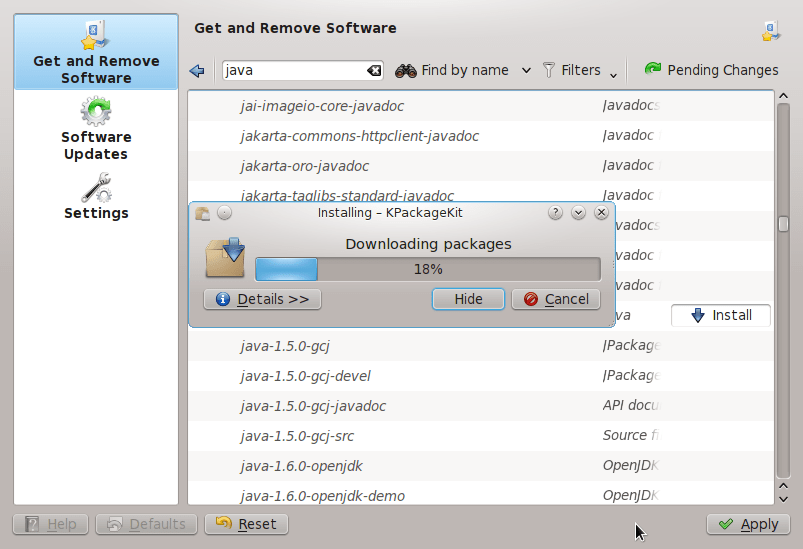This screenshot has height=549, width=803.
Task: Go back with the blue arrow
Action: point(197,71)
